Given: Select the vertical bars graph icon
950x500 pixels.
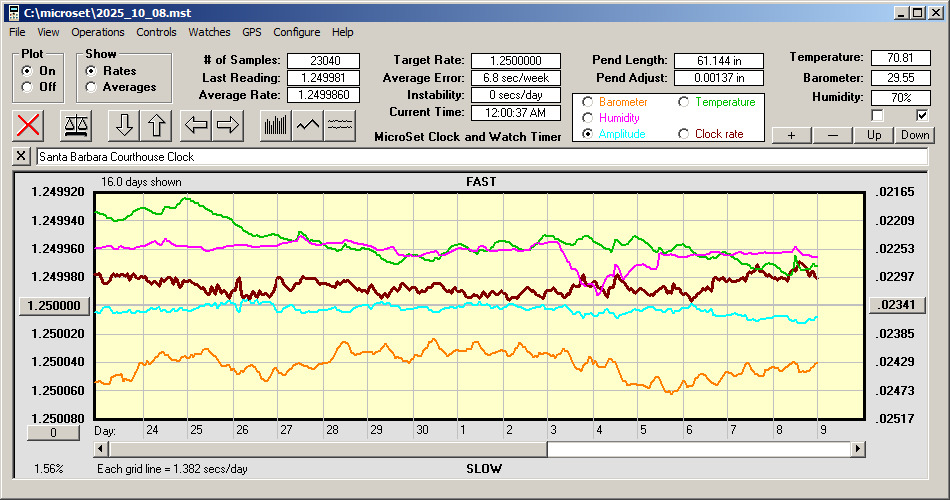Looking at the screenshot, I should point(275,125).
